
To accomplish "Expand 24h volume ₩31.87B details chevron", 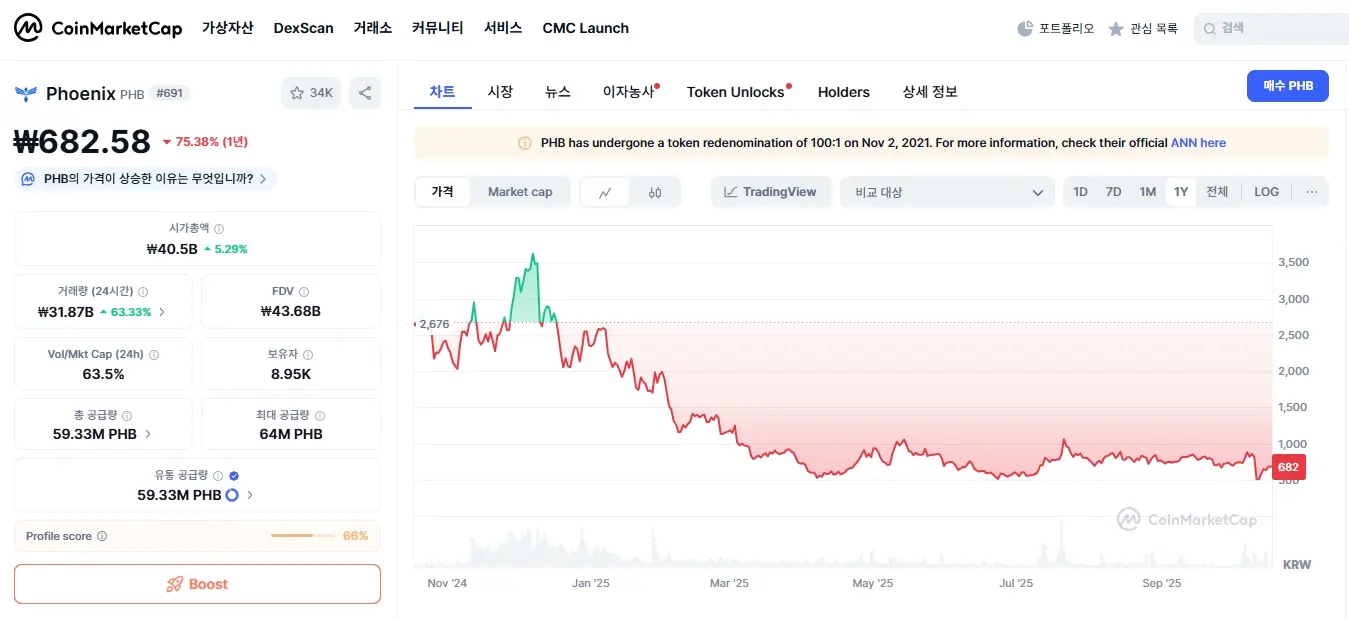I will [x=162, y=312].
